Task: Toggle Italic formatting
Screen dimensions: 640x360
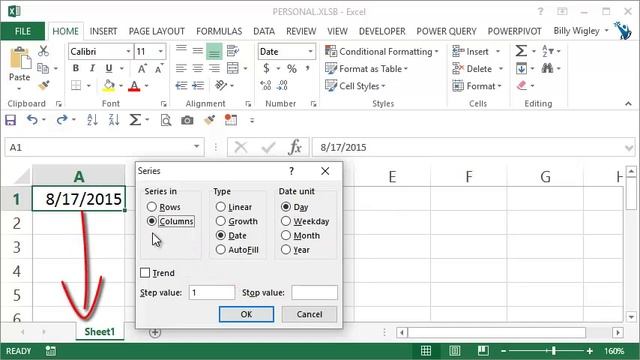Action: (x=92, y=69)
